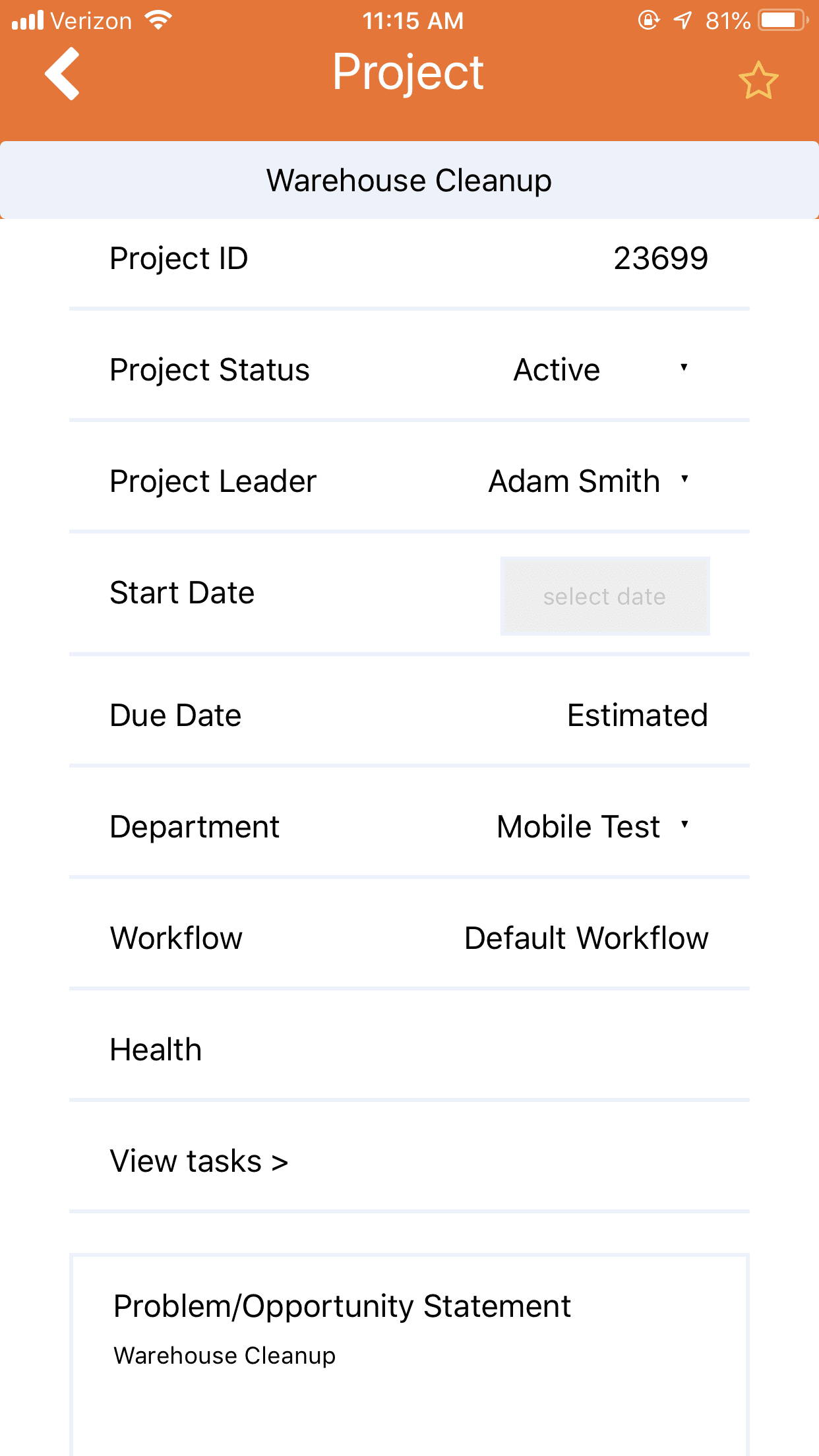The image size is (819, 1456).
Task: Tap the battery icon in status bar
Action: coord(782,20)
